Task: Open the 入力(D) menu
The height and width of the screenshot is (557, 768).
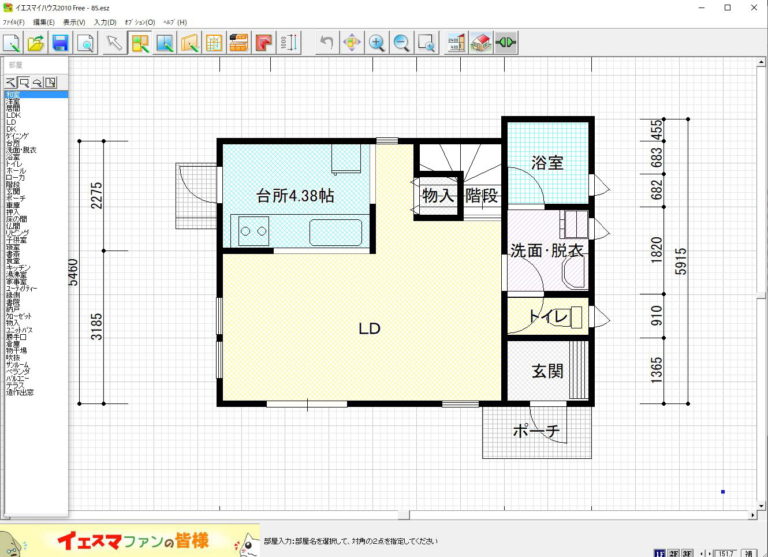Action: (x=105, y=22)
